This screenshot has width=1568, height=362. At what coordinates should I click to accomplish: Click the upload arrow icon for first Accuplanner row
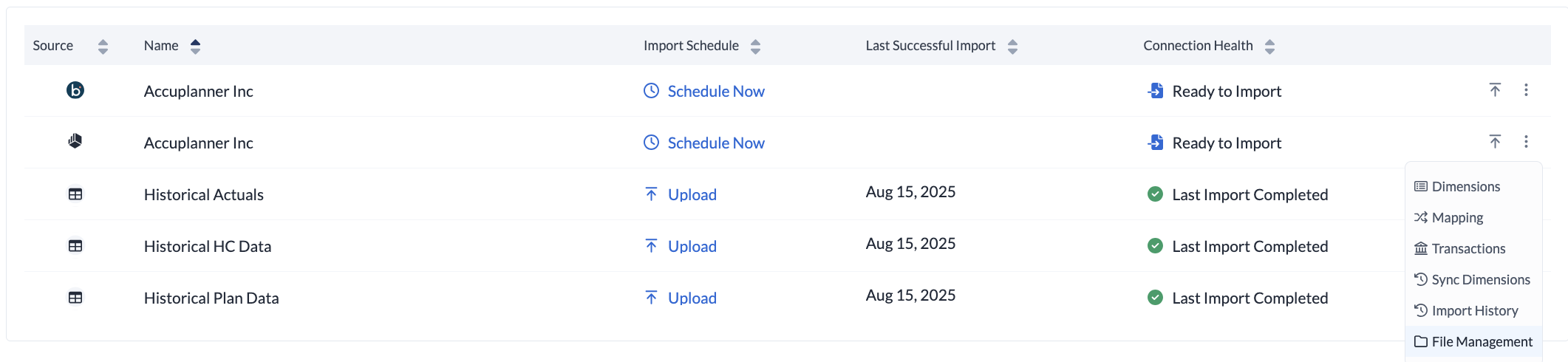pos(1495,90)
